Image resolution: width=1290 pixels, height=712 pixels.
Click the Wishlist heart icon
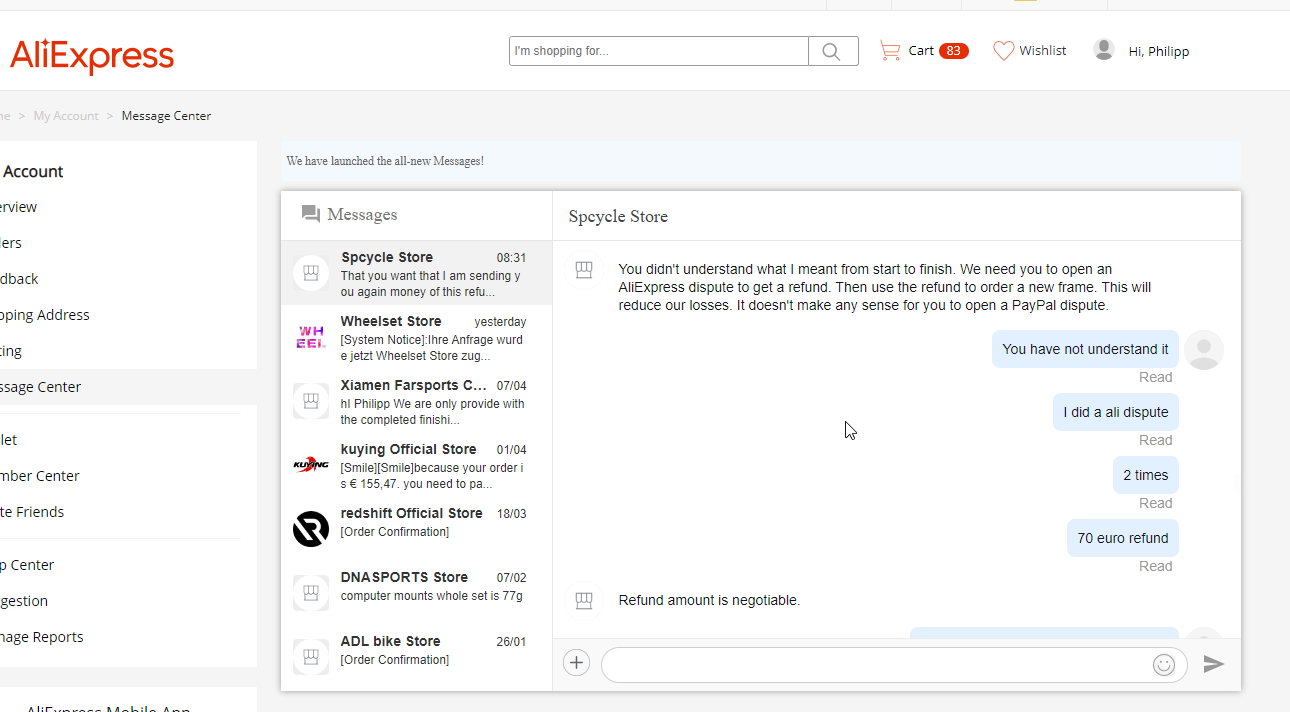[x=1003, y=51]
